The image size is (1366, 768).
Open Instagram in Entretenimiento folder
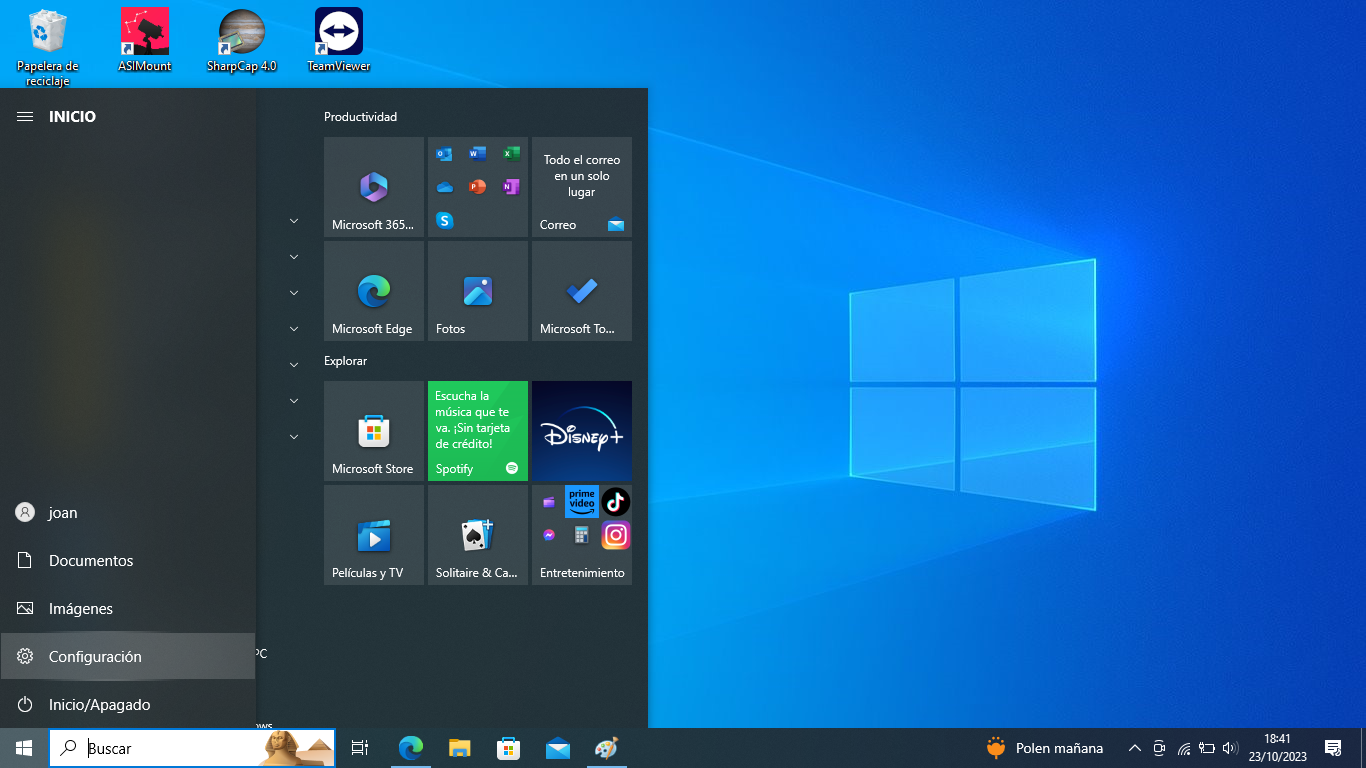615,535
